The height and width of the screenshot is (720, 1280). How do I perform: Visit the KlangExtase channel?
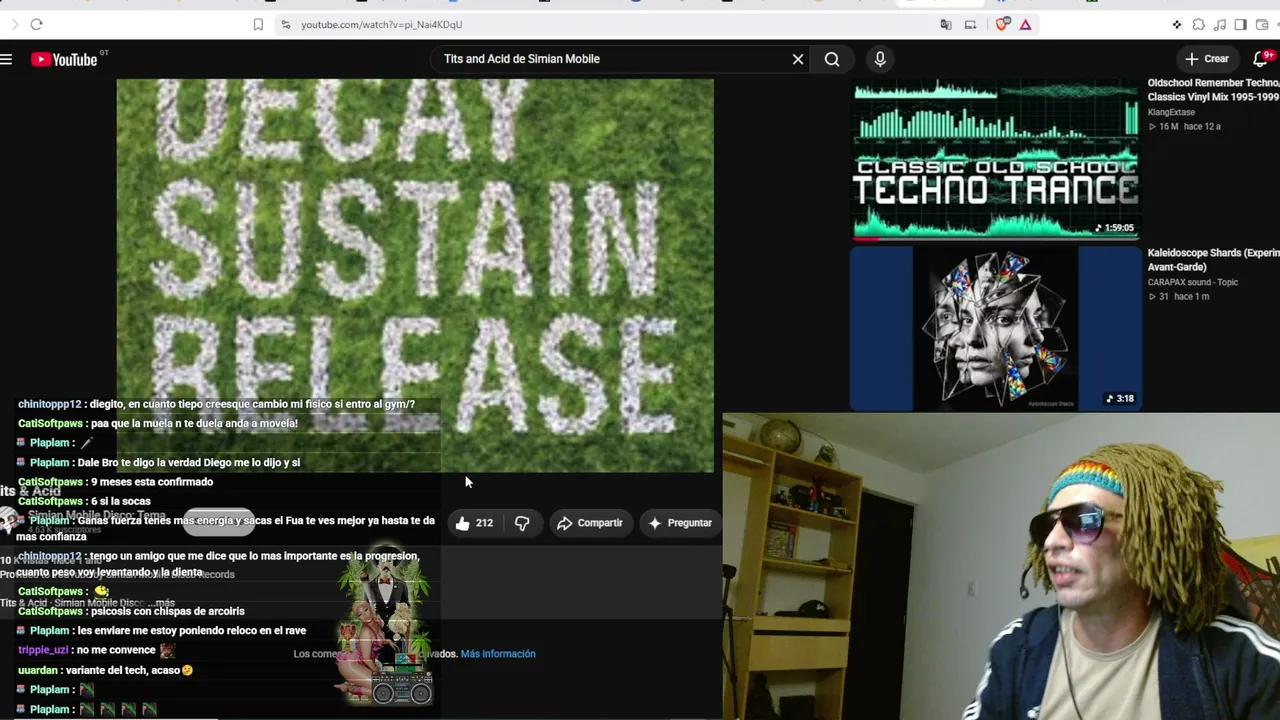(x=1171, y=112)
